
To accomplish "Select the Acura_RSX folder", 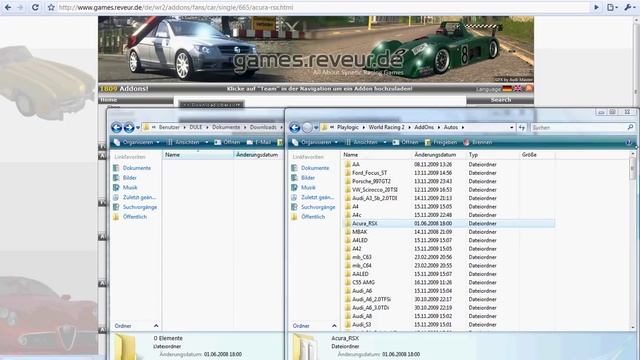I will tap(449, 224).
